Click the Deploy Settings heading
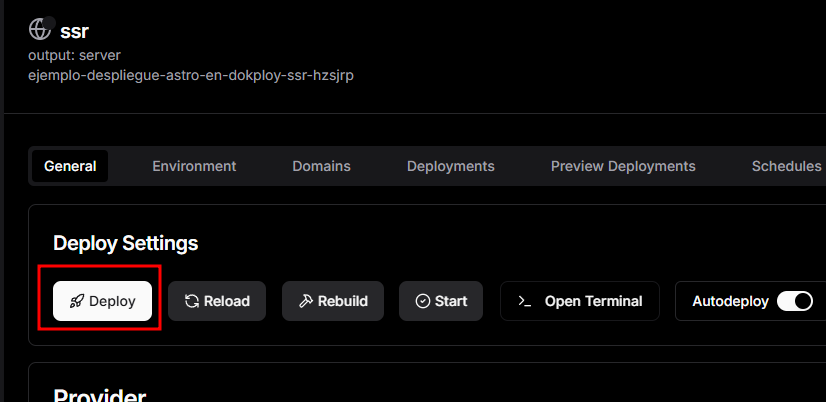Screen dimensions: 826x402 (125, 243)
